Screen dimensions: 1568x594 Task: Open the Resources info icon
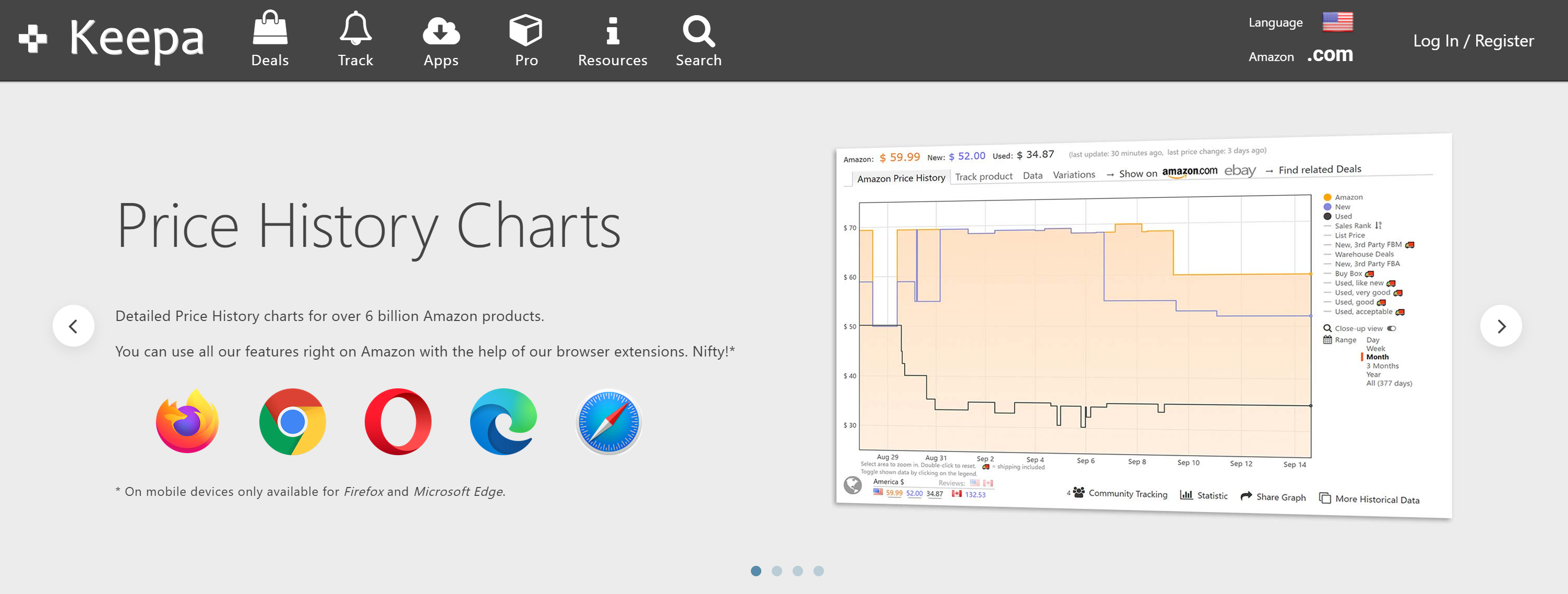point(613,30)
